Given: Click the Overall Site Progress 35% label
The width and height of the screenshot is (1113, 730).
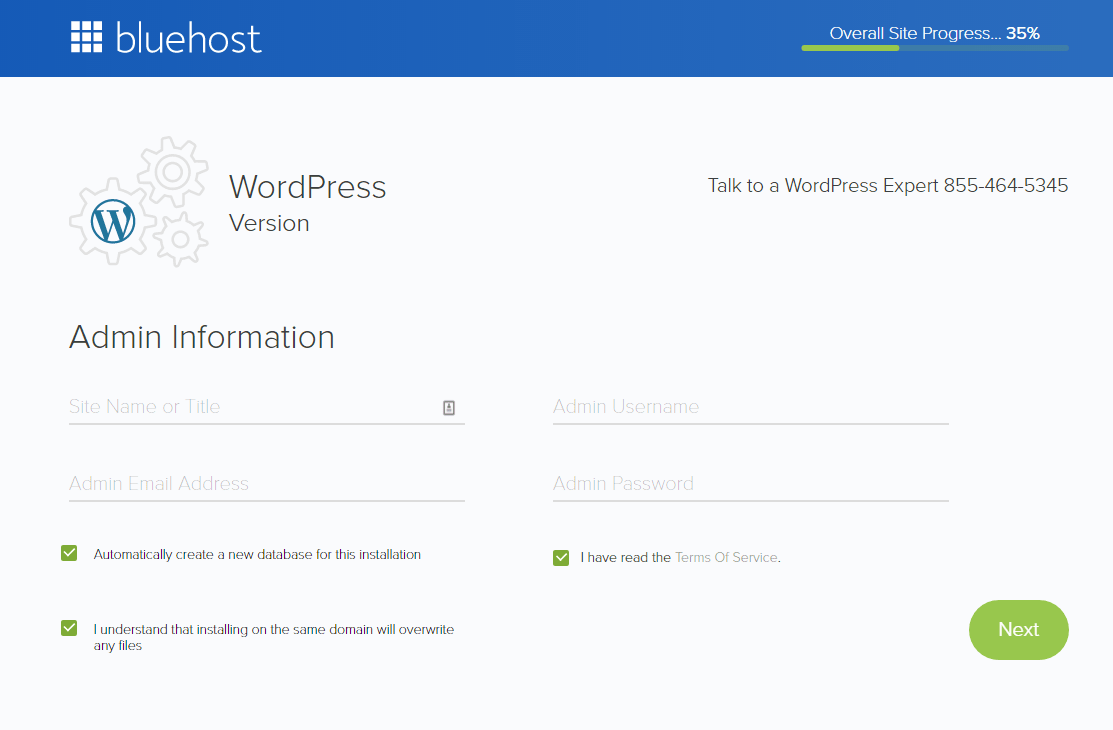Looking at the screenshot, I should pyautogui.click(x=935, y=33).
